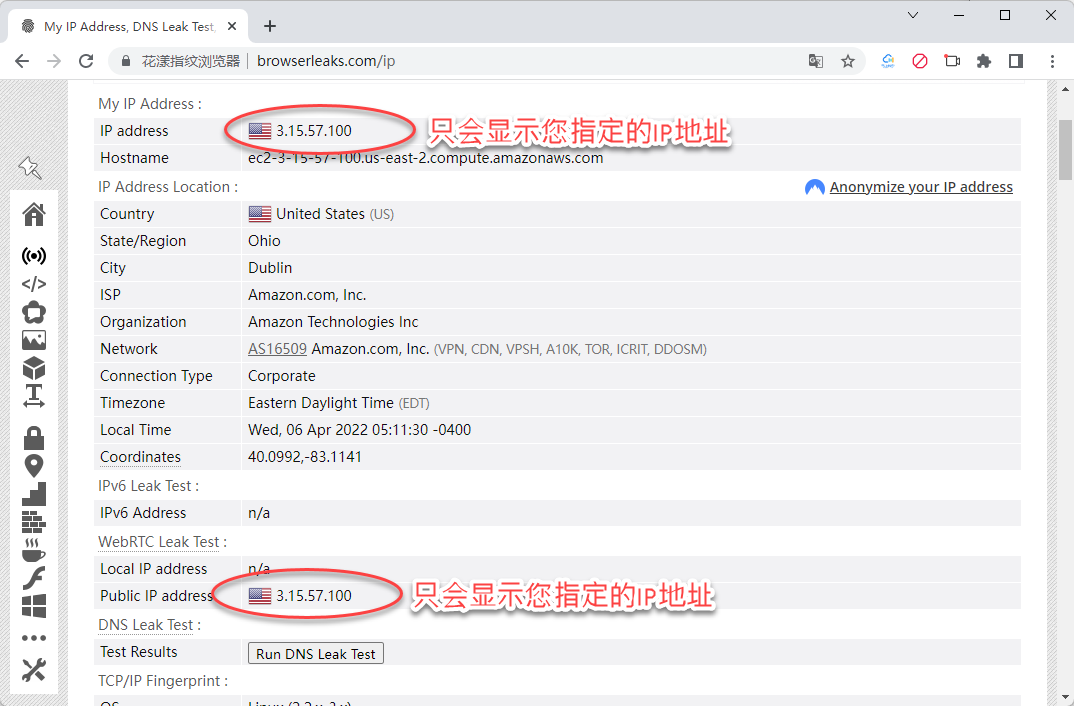
Task: Select the Local Time value Wed, 06 Apr 2022
Action: pyautogui.click(x=360, y=430)
